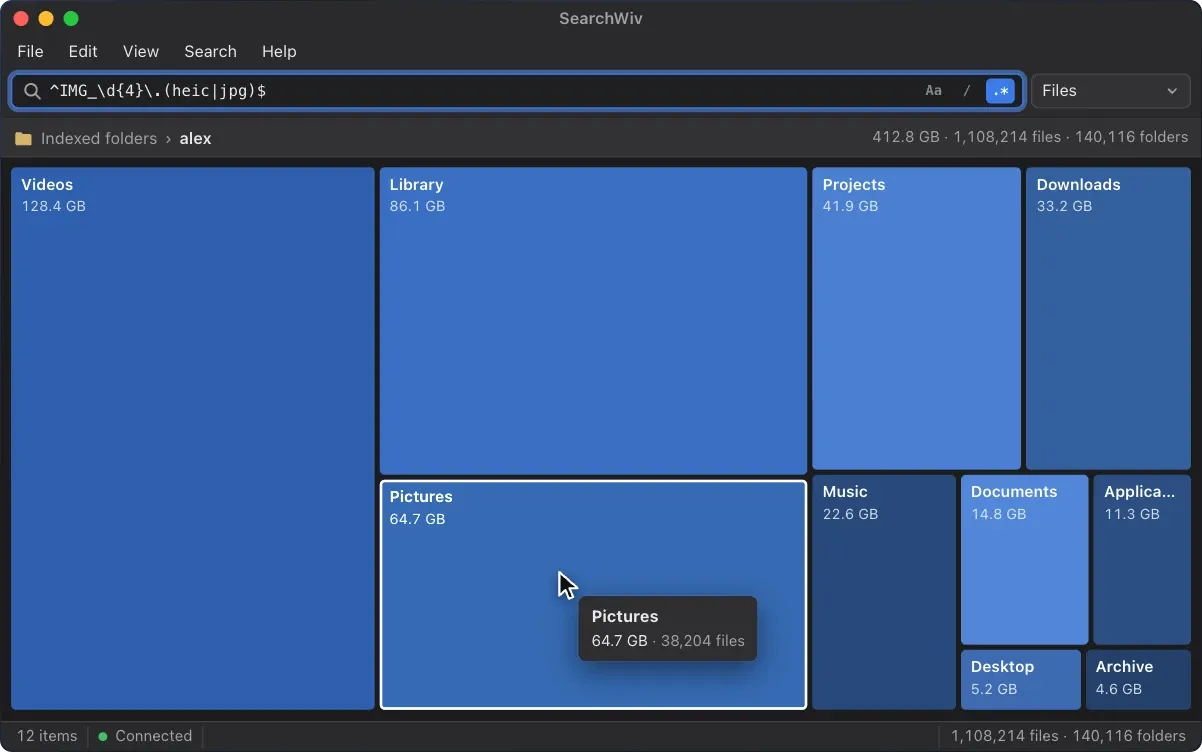The height and width of the screenshot is (752, 1202).
Task: Select the Applications treemap tile
Action: 1142,560
